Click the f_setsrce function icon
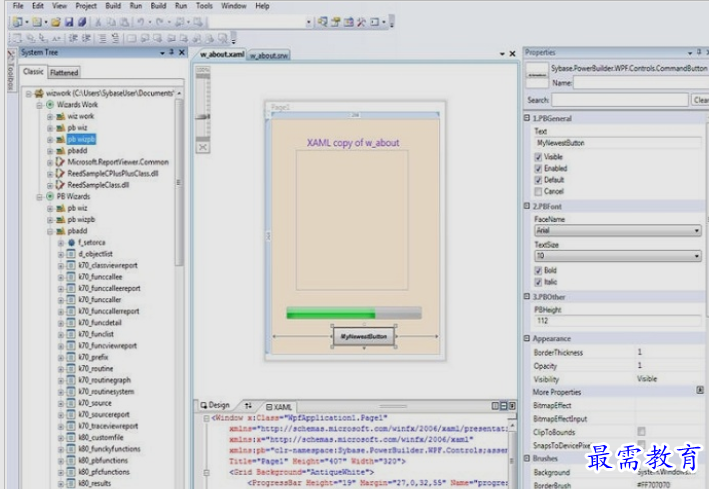 70,243
